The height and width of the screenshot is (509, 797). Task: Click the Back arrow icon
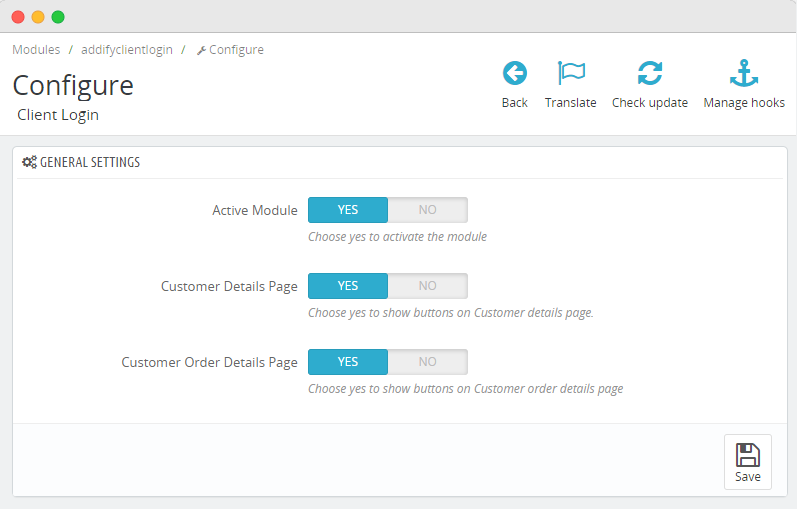[x=514, y=74]
